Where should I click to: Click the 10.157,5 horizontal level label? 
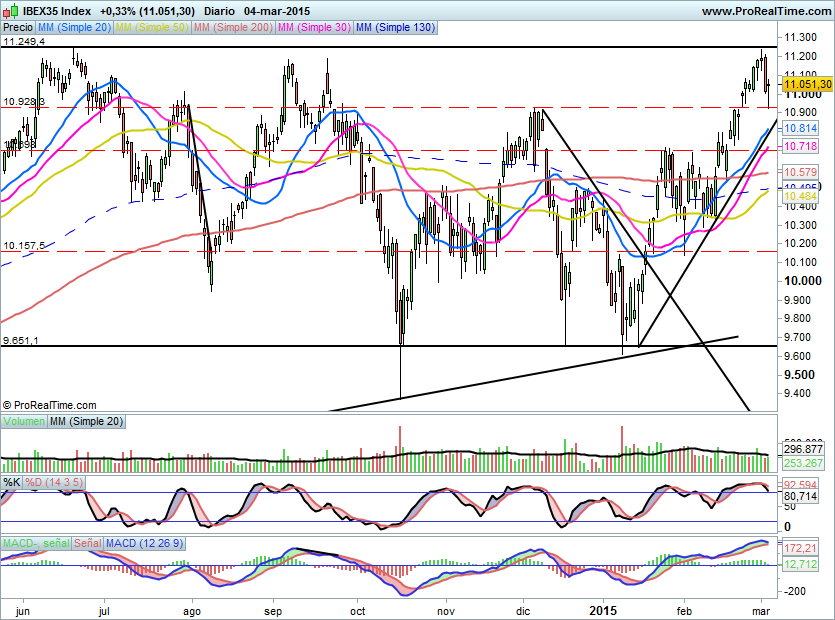click(24, 246)
